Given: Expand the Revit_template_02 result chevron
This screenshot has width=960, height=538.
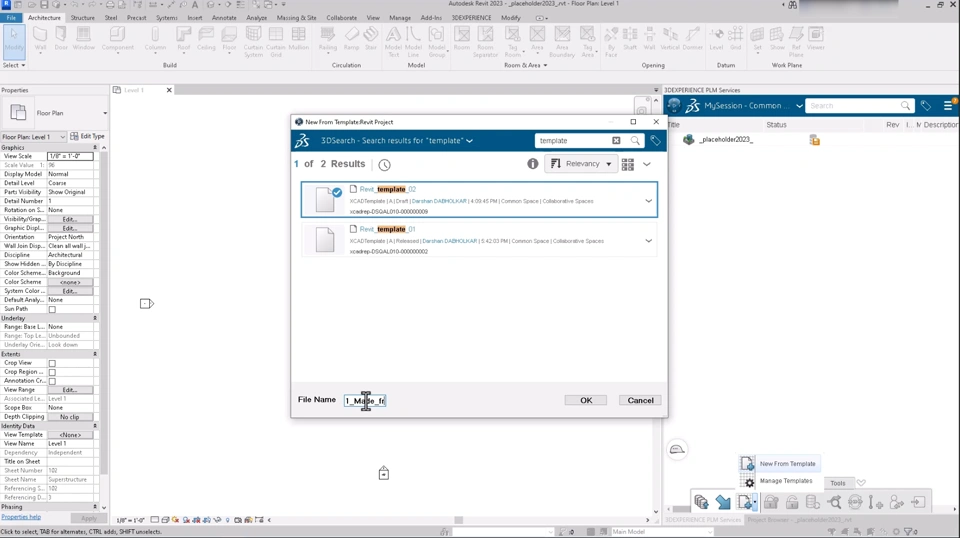Looking at the screenshot, I should pos(648,201).
